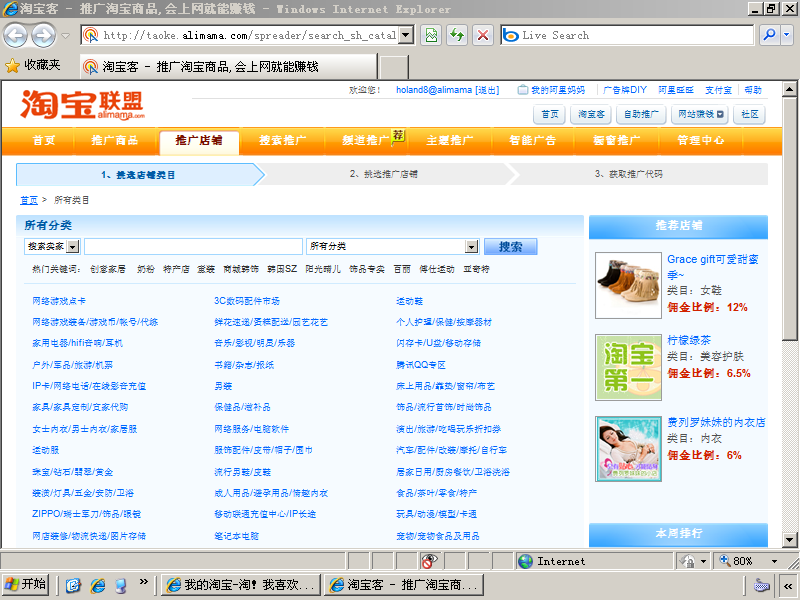Open the search provider dropdown arrow
This screenshot has width=800, height=600.
[x=786, y=35]
